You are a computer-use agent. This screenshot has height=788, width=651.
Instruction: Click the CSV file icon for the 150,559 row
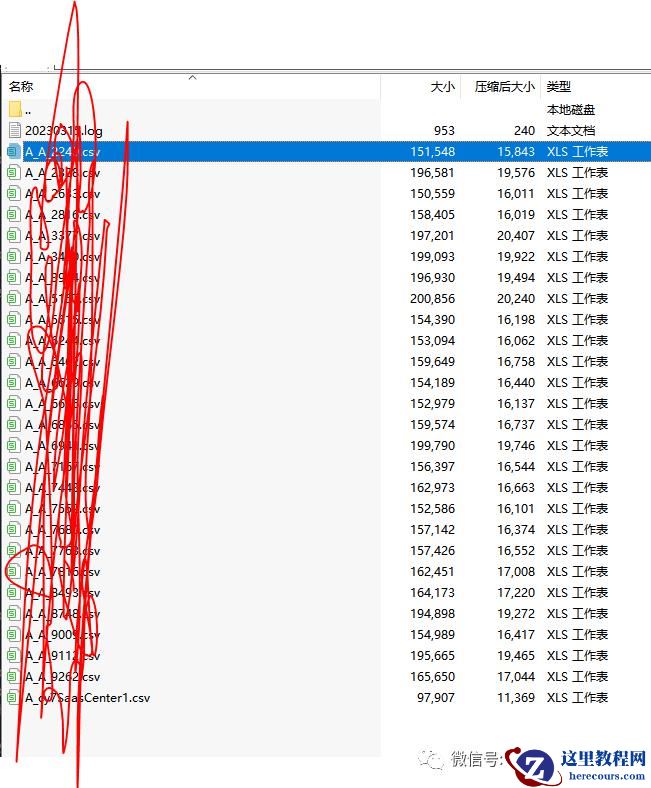(13, 193)
